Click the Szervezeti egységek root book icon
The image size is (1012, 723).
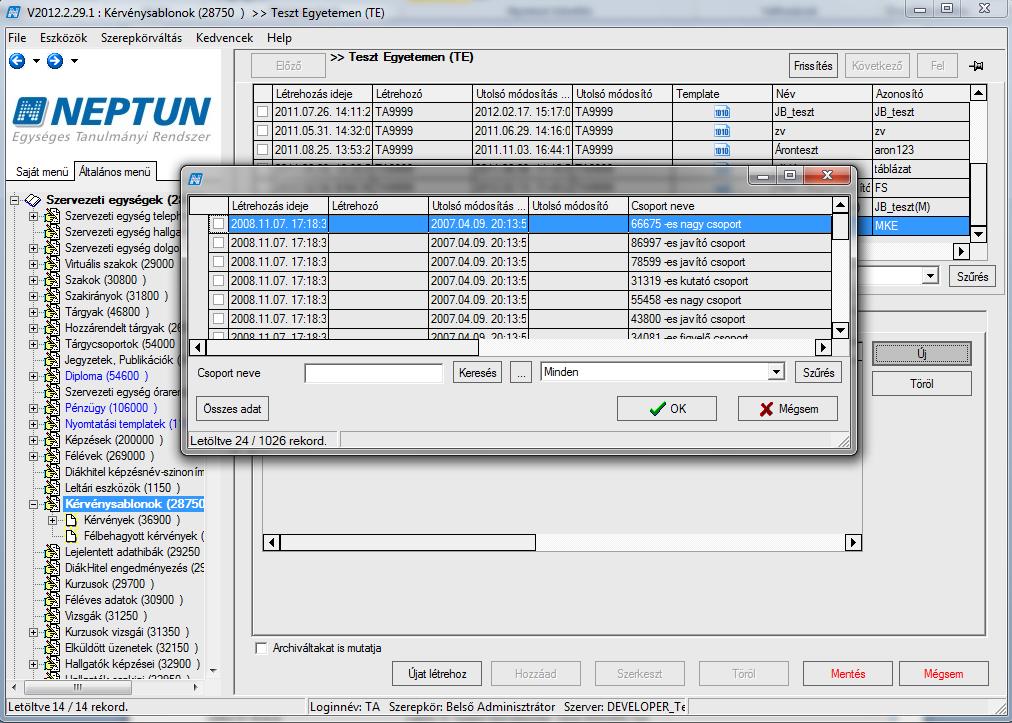[x=32, y=200]
